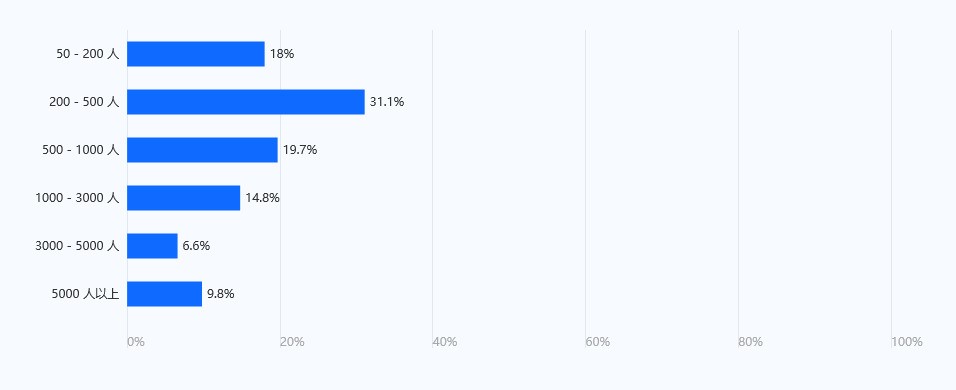This screenshot has width=956, height=390.
Task: Click the 50 - 200 人 bar
Action: [196, 54]
